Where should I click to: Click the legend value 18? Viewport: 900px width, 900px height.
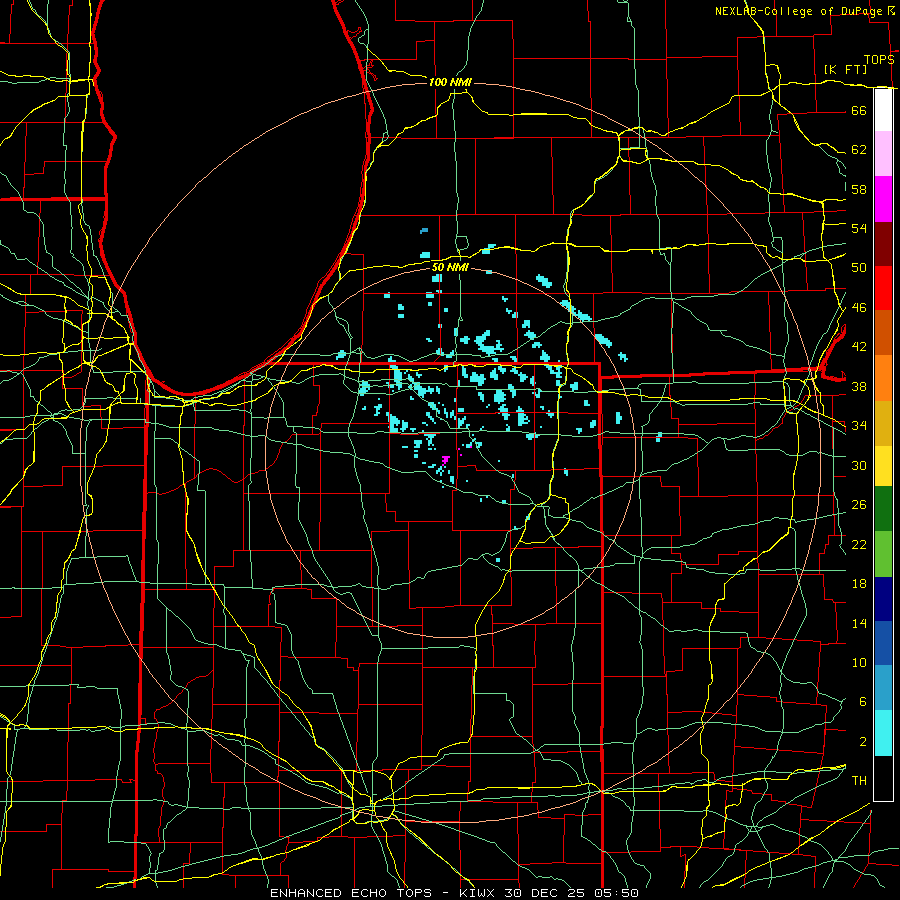859,584
